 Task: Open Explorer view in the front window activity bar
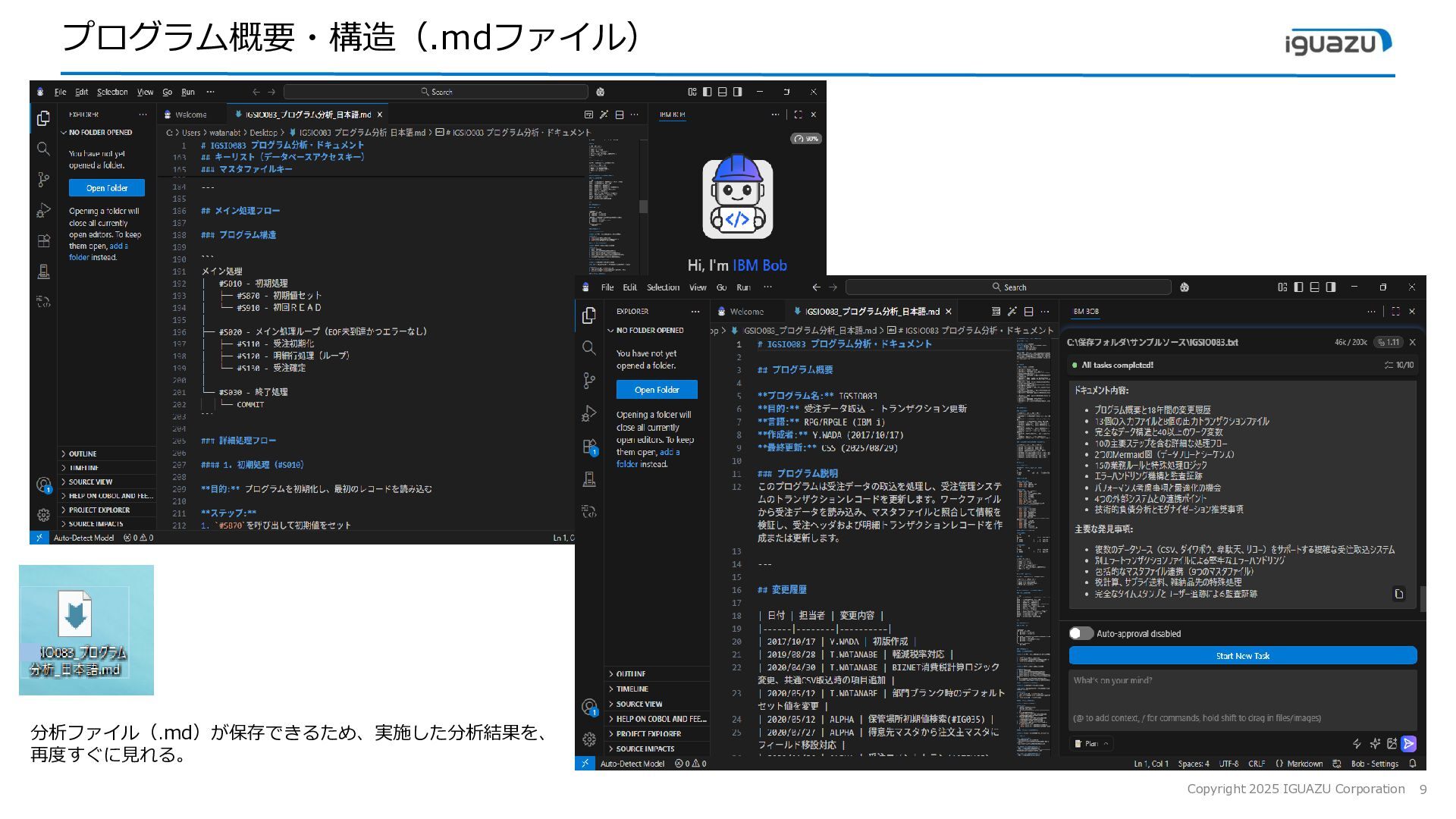click(x=589, y=315)
